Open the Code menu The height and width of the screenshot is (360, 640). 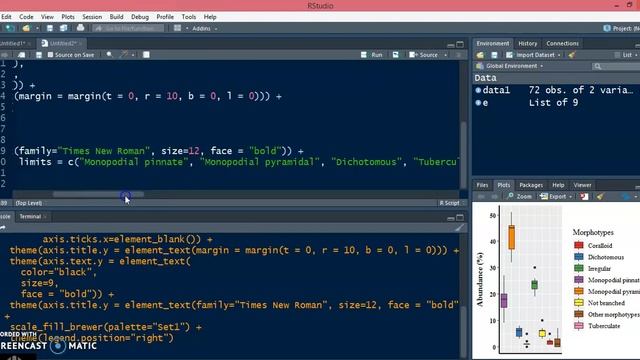point(26,17)
